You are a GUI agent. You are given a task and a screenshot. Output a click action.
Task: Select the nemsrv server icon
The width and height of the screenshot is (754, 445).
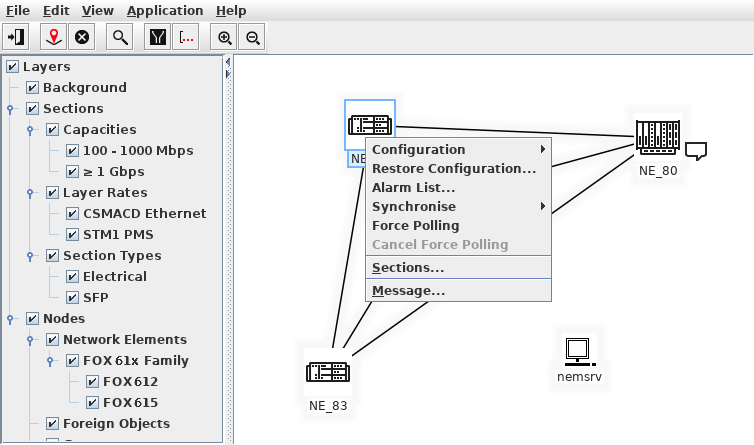click(577, 350)
